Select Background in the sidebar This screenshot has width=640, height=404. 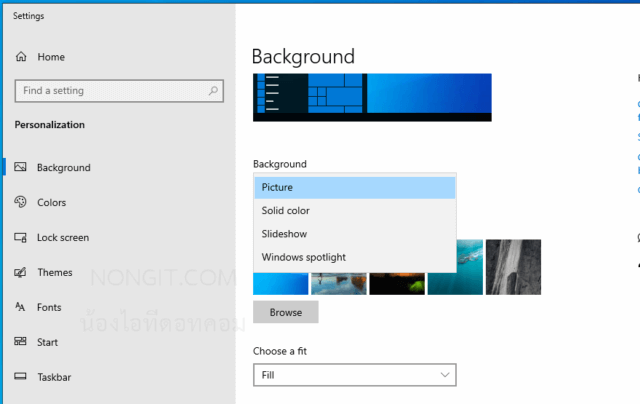(64, 167)
